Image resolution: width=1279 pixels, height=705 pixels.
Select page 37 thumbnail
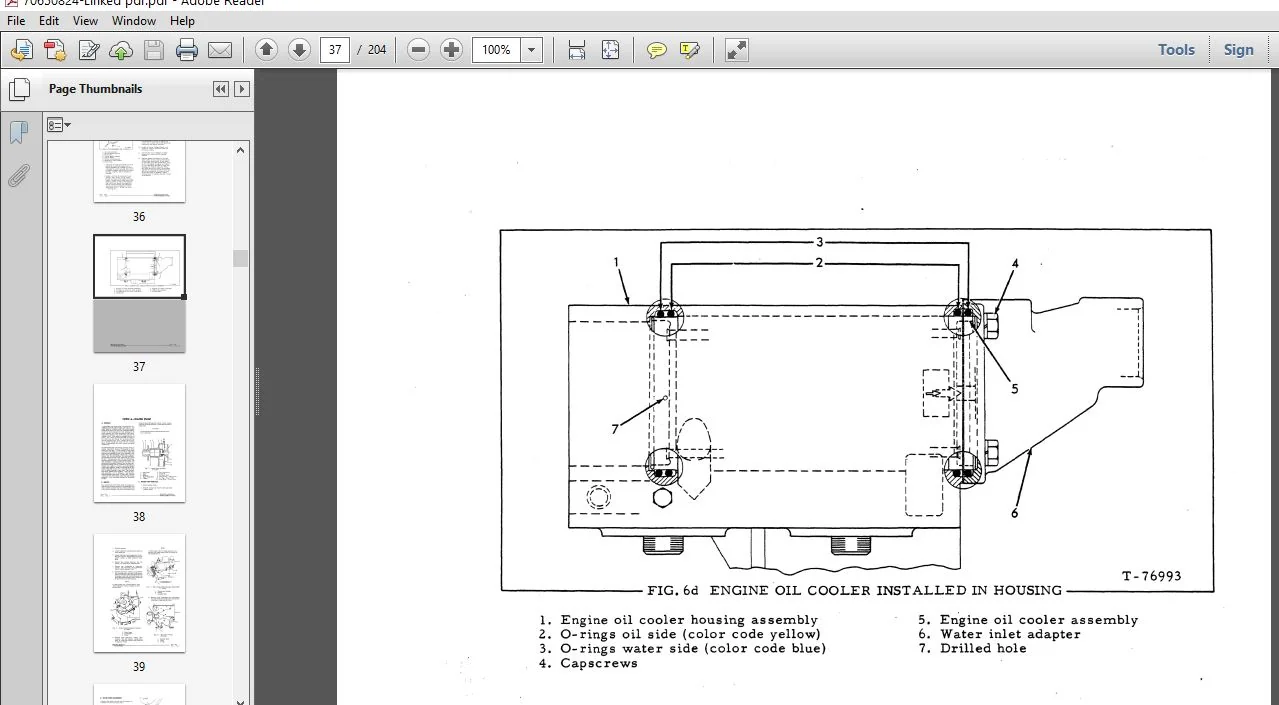point(139,294)
